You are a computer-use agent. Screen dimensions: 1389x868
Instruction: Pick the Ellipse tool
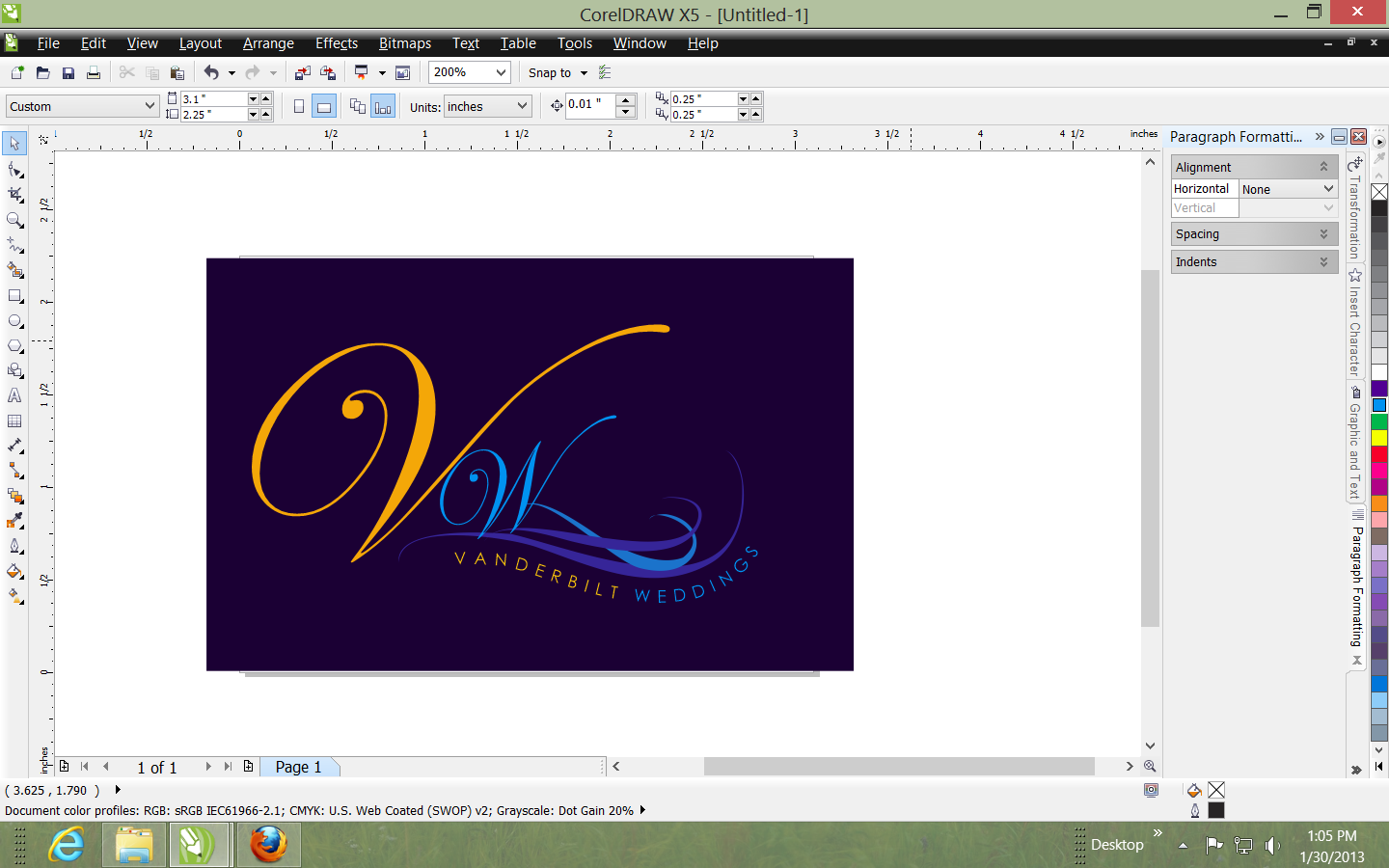click(x=14, y=321)
